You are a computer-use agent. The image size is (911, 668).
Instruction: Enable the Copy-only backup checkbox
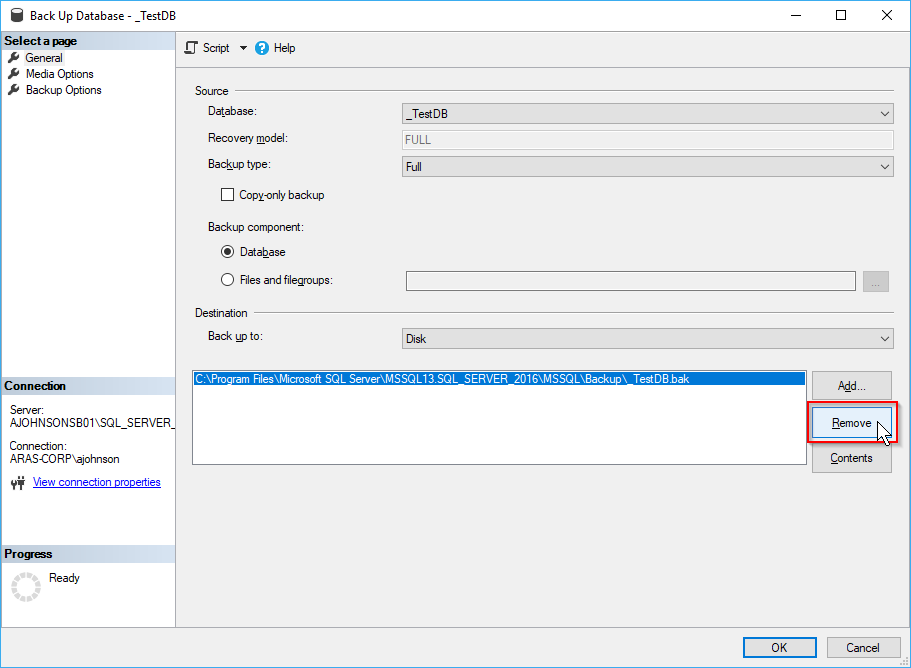(x=227, y=195)
